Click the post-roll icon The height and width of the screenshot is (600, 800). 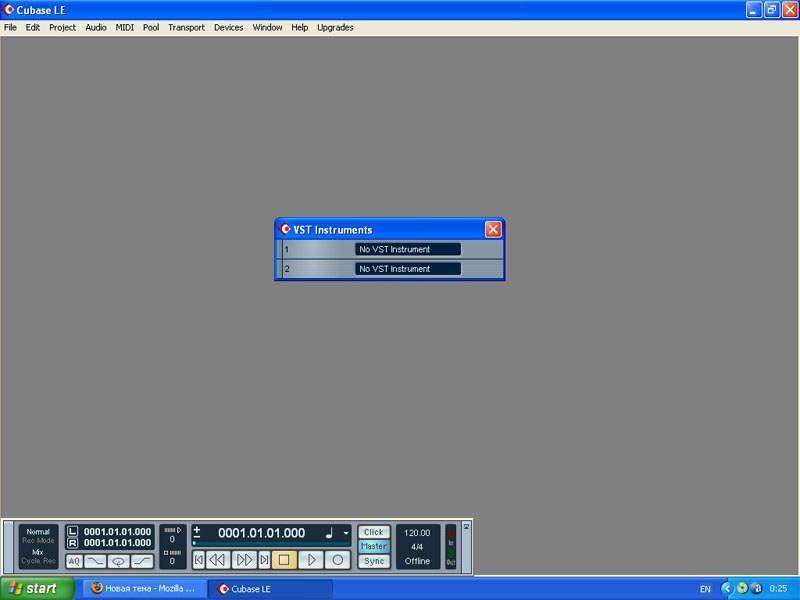(172, 553)
